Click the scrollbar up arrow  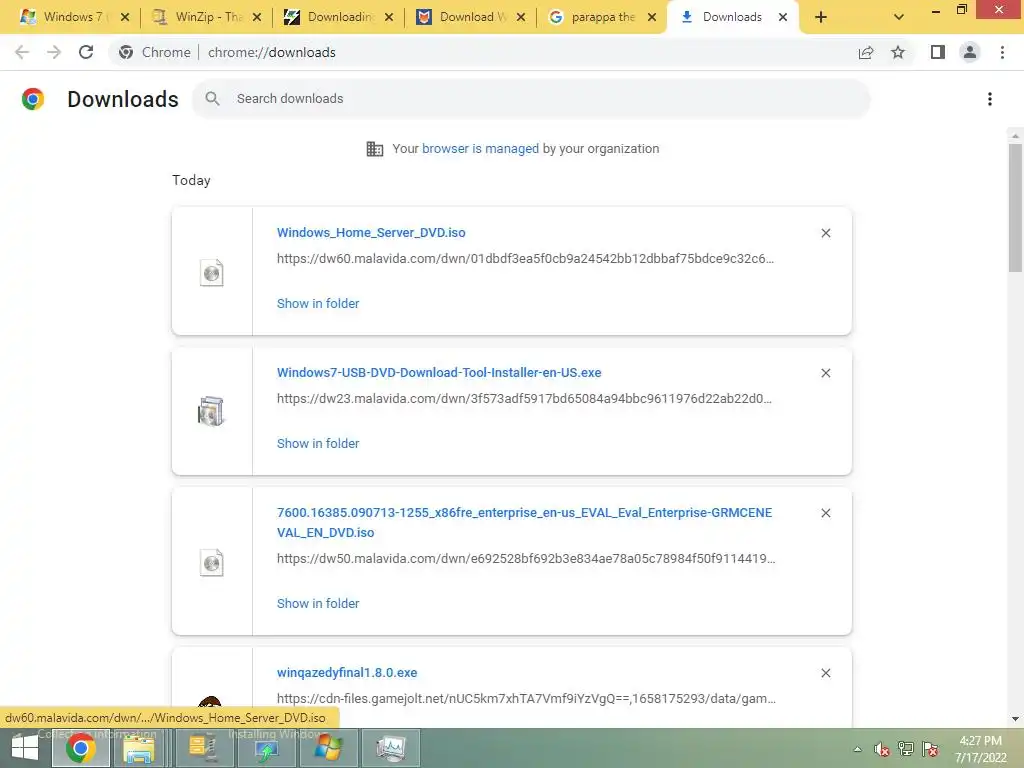click(1015, 135)
